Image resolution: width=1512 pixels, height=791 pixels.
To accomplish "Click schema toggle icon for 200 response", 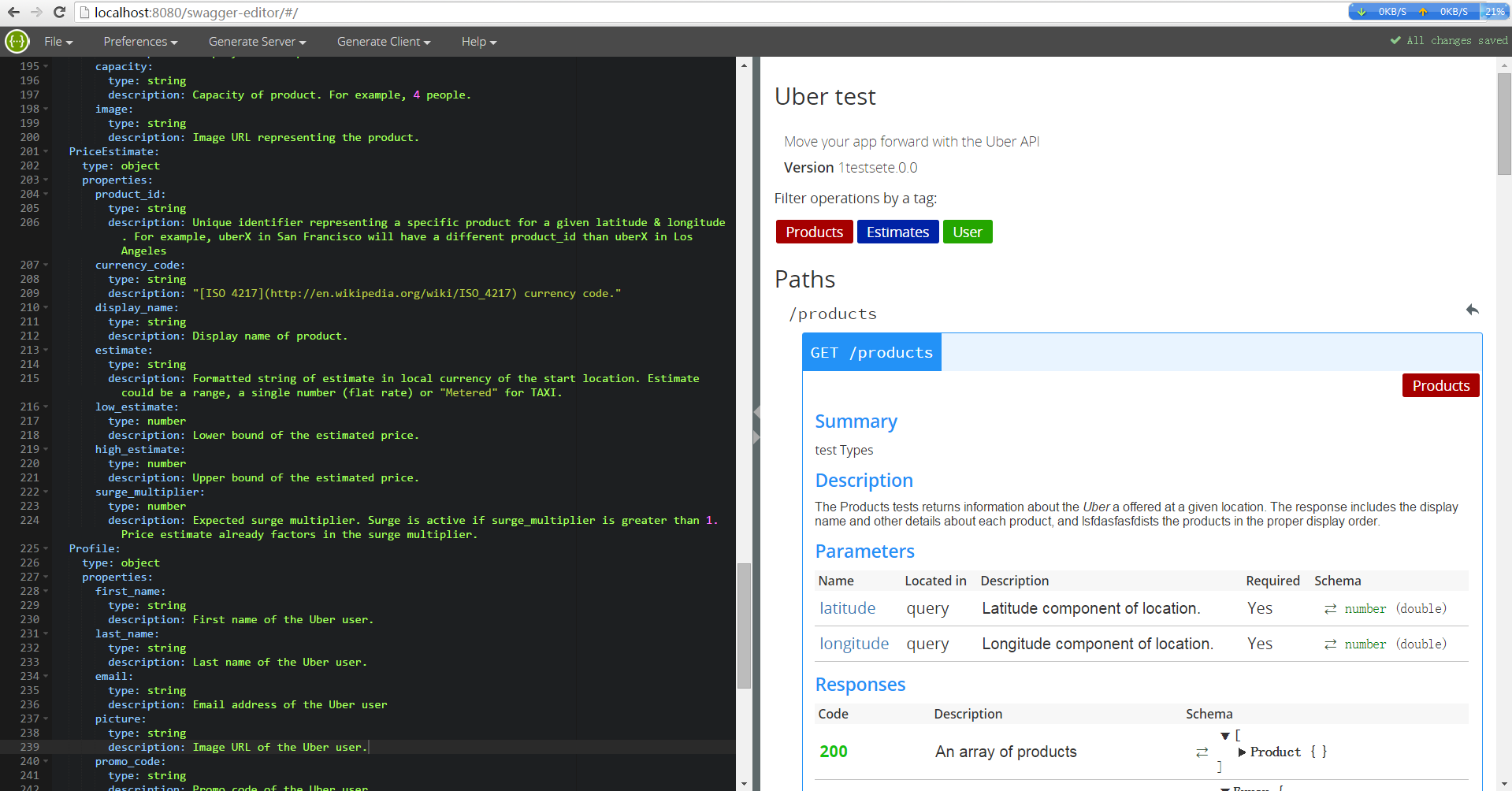I will coord(1202,752).
